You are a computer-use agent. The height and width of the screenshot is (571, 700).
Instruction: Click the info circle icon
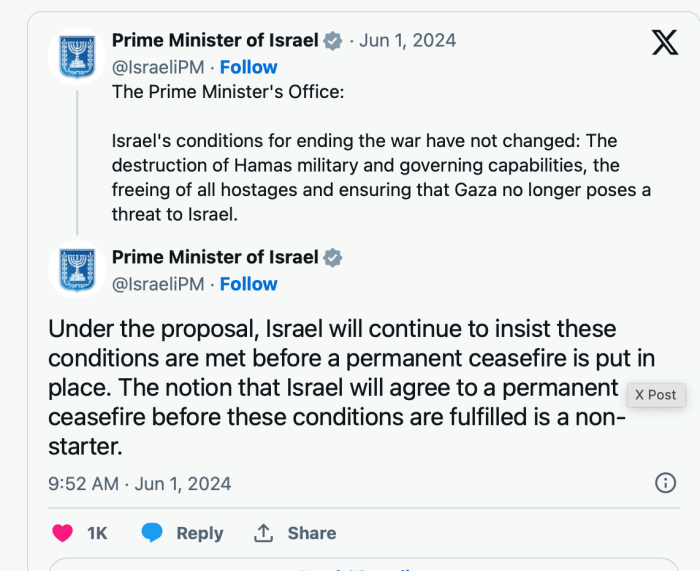click(x=665, y=483)
